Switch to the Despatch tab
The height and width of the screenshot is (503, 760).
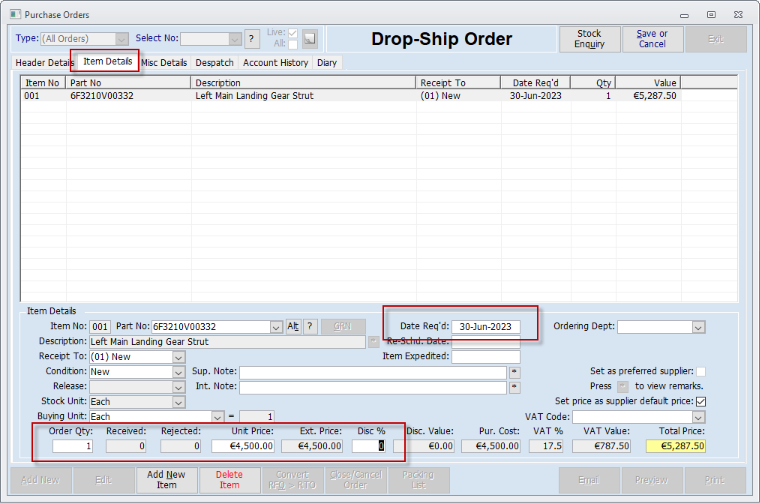(x=214, y=63)
